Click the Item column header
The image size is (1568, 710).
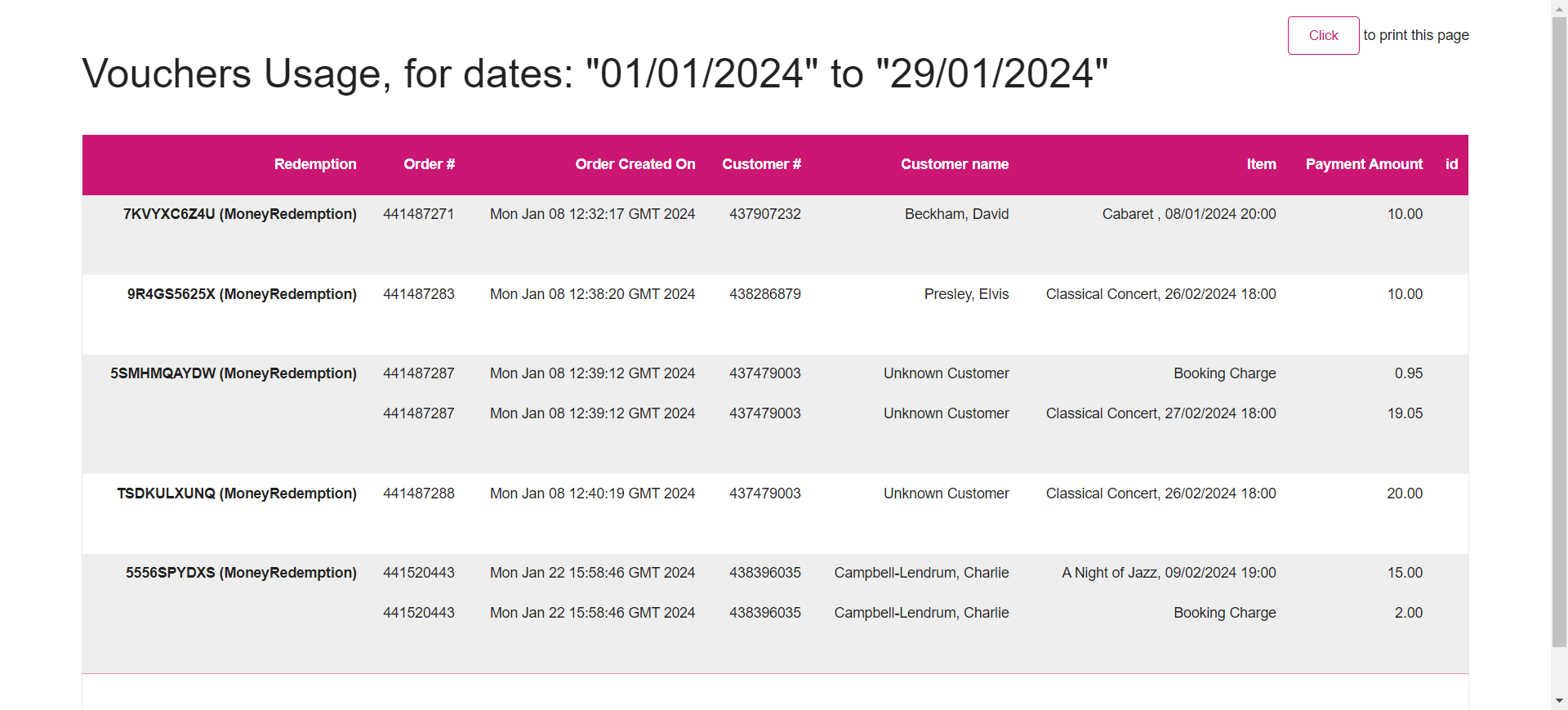pyautogui.click(x=1261, y=164)
